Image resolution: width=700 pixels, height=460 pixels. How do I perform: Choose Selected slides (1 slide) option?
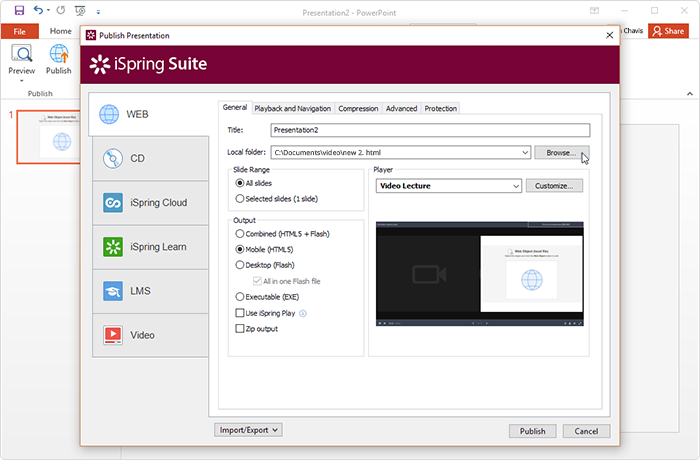(240, 199)
